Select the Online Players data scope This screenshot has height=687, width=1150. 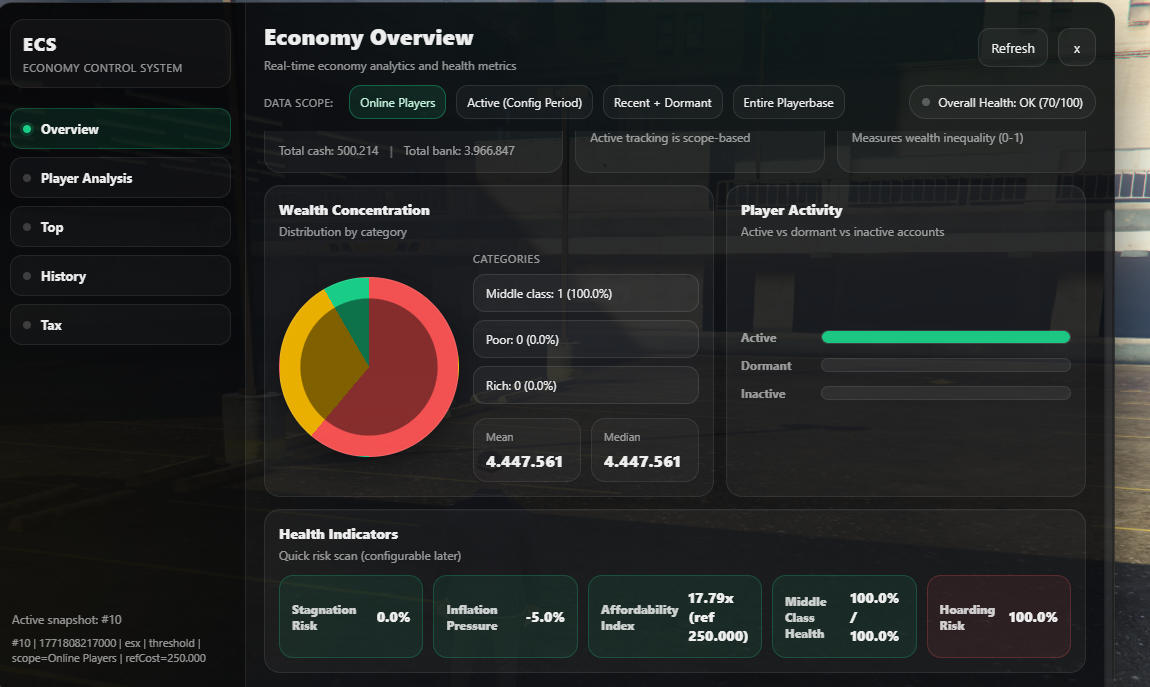[398, 103]
